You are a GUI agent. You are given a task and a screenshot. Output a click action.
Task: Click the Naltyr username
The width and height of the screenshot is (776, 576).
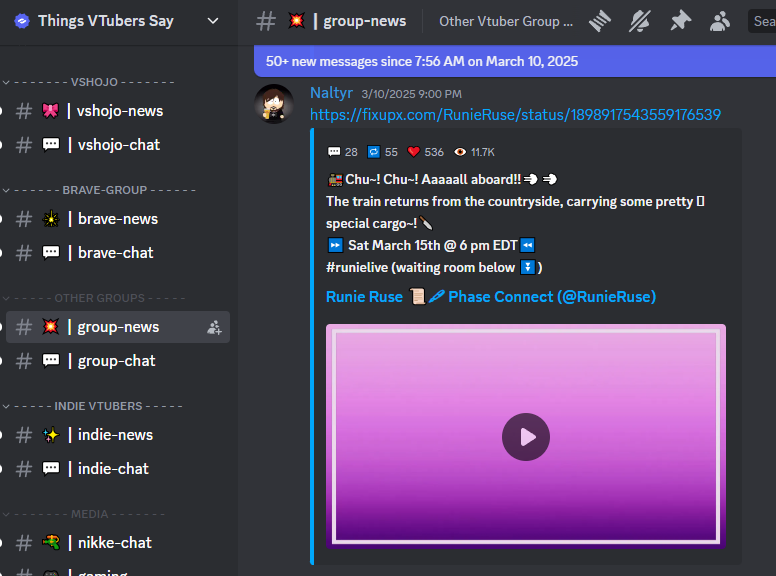point(331,93)
